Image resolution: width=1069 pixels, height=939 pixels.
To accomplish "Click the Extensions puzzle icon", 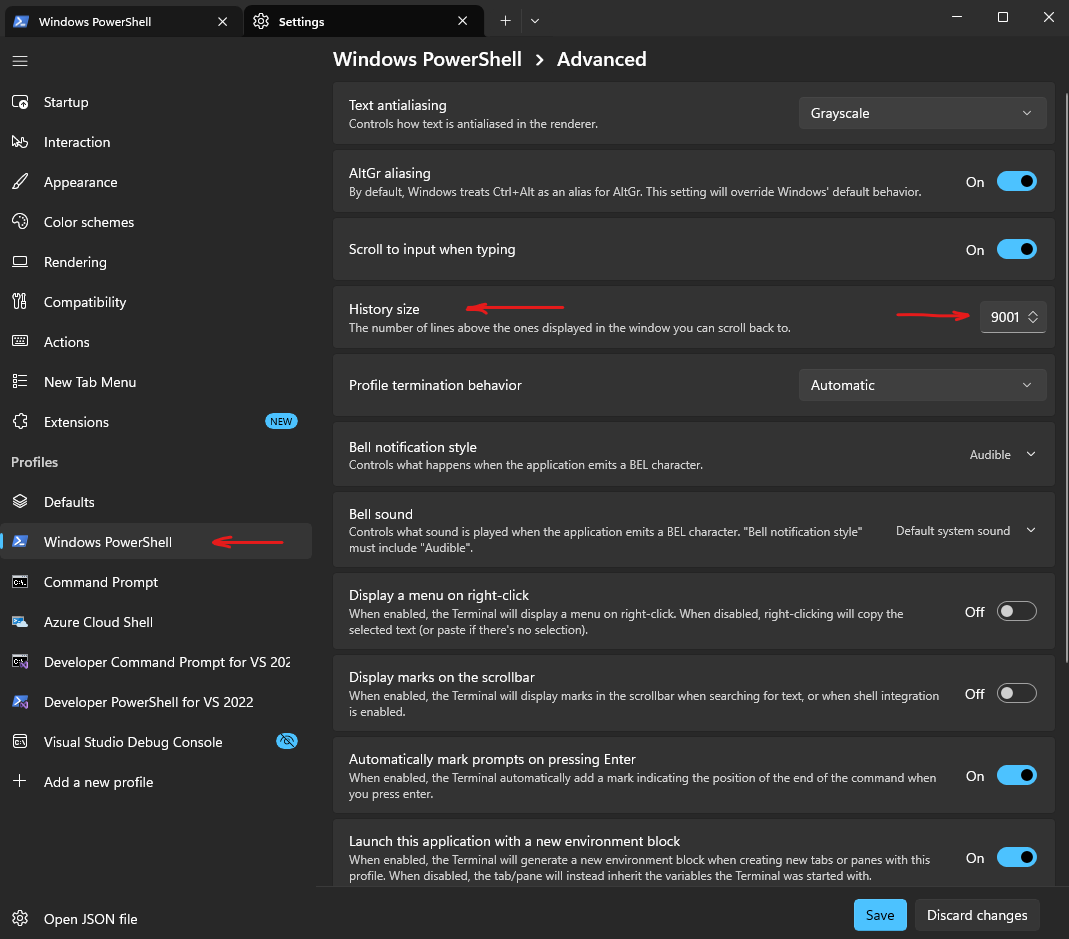I will pyautogui.click(x=20, y=421).
